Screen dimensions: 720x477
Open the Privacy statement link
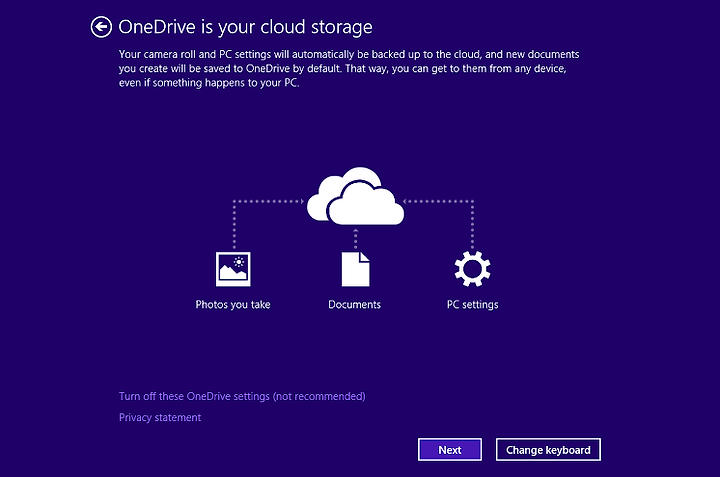pos(160,417)
